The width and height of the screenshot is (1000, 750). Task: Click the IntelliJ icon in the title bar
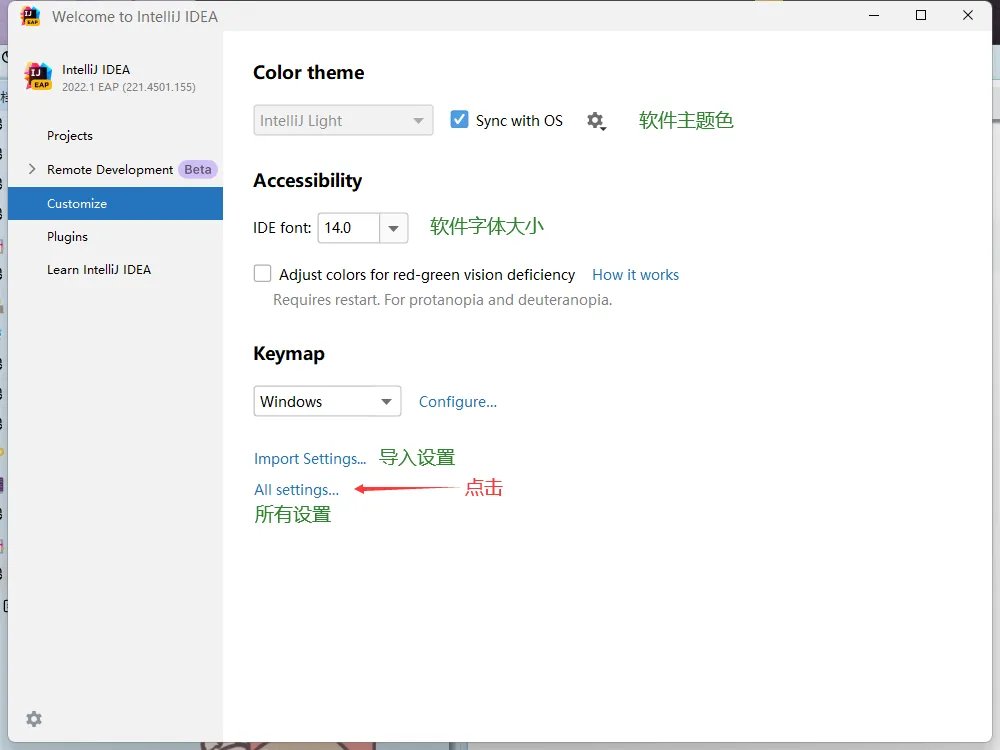(31, 16)
